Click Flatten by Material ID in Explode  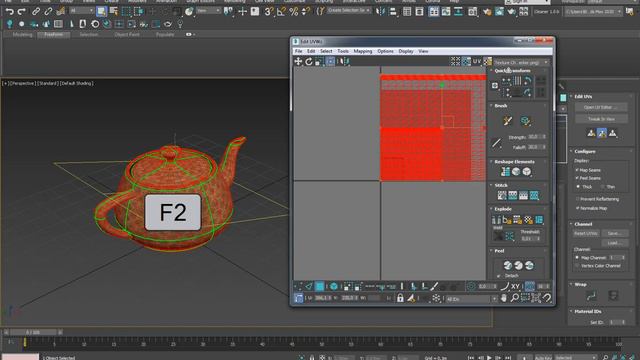528,220
